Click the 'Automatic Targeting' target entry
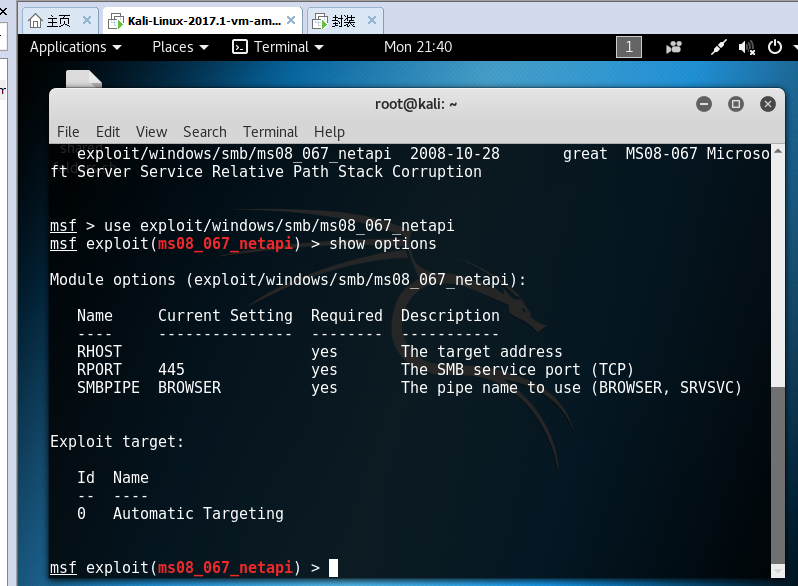Image resolution: width=798 pixels, height=586 pixels. pos(198,514)
